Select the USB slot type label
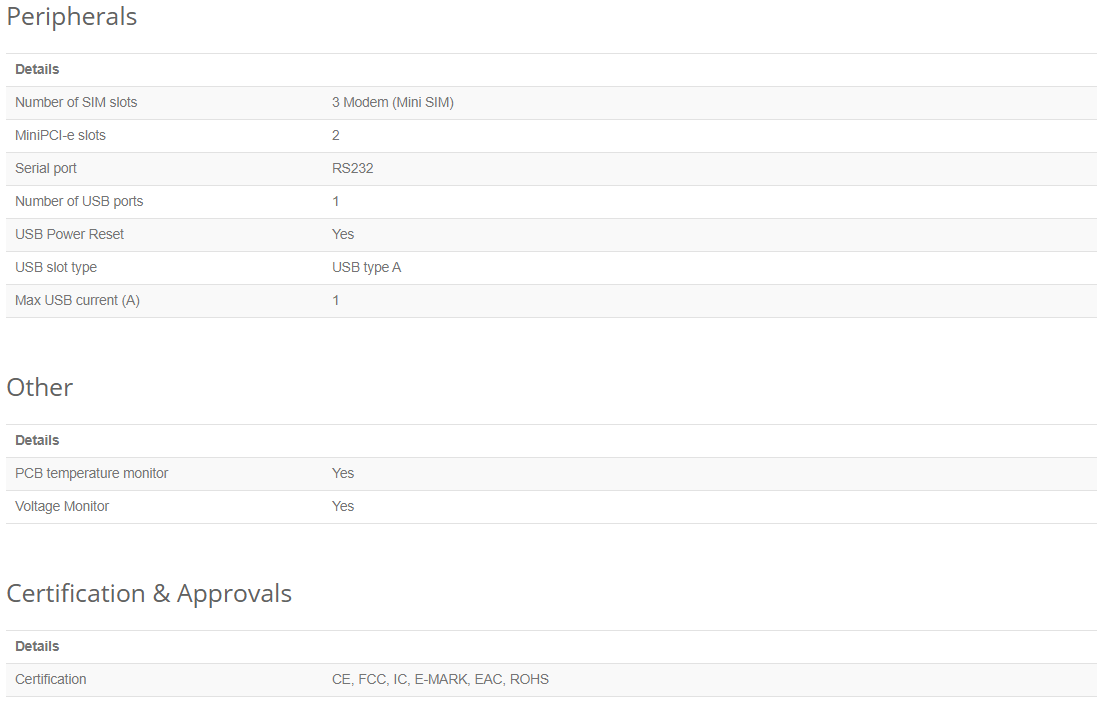This screenshot has height=705, width=1105. pyautogui.click(x=56, y=267)
